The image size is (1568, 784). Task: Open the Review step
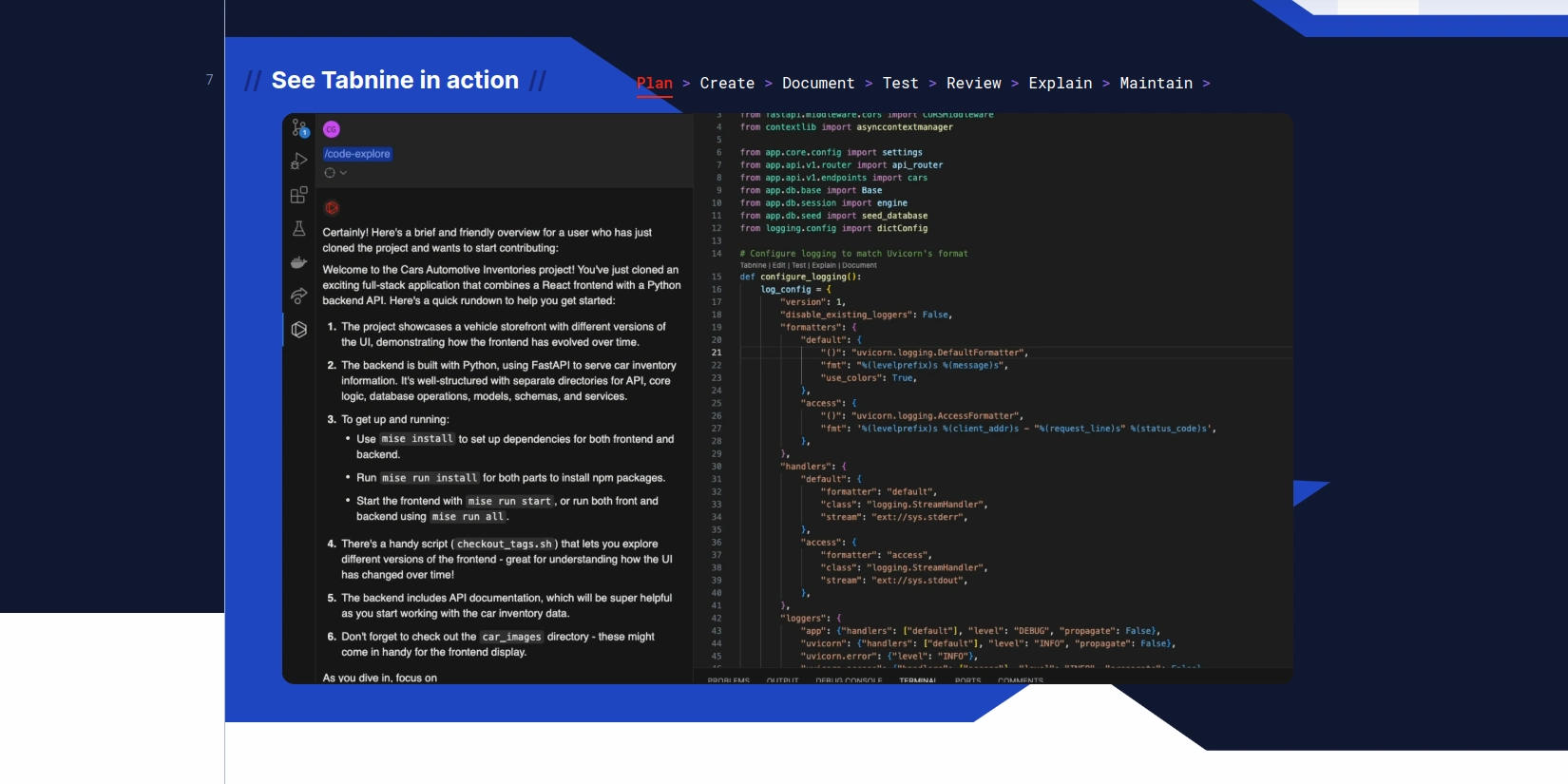coord(973,84)
